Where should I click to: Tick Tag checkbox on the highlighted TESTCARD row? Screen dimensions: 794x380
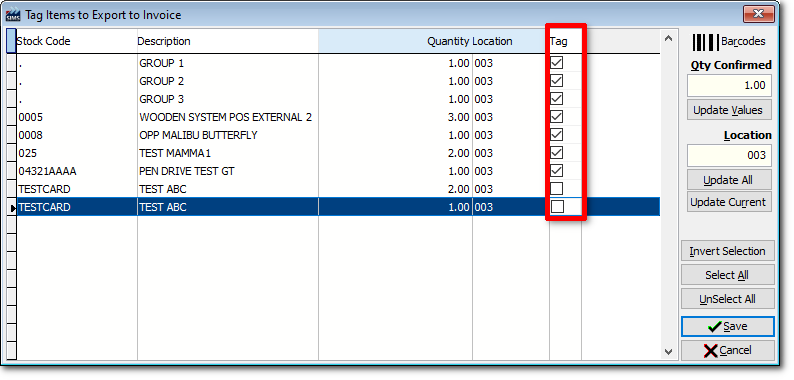pos(557,207)
